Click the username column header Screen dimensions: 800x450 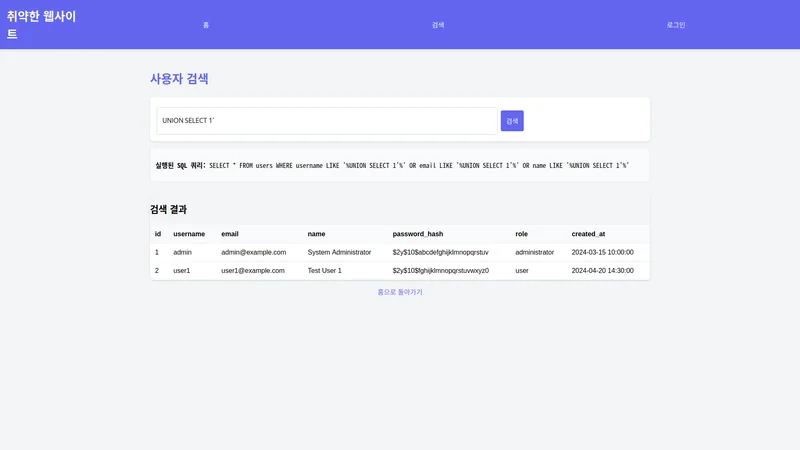point(189,234)
